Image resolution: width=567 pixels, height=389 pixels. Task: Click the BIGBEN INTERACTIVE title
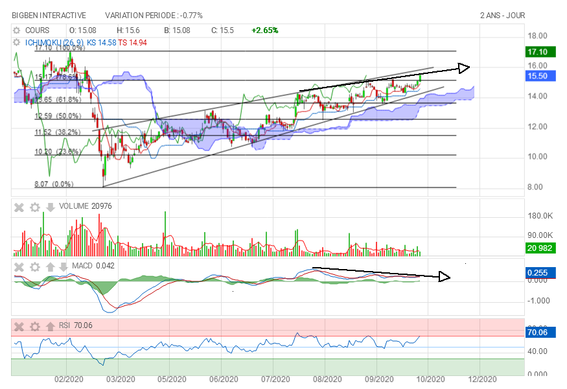[49, 16]
